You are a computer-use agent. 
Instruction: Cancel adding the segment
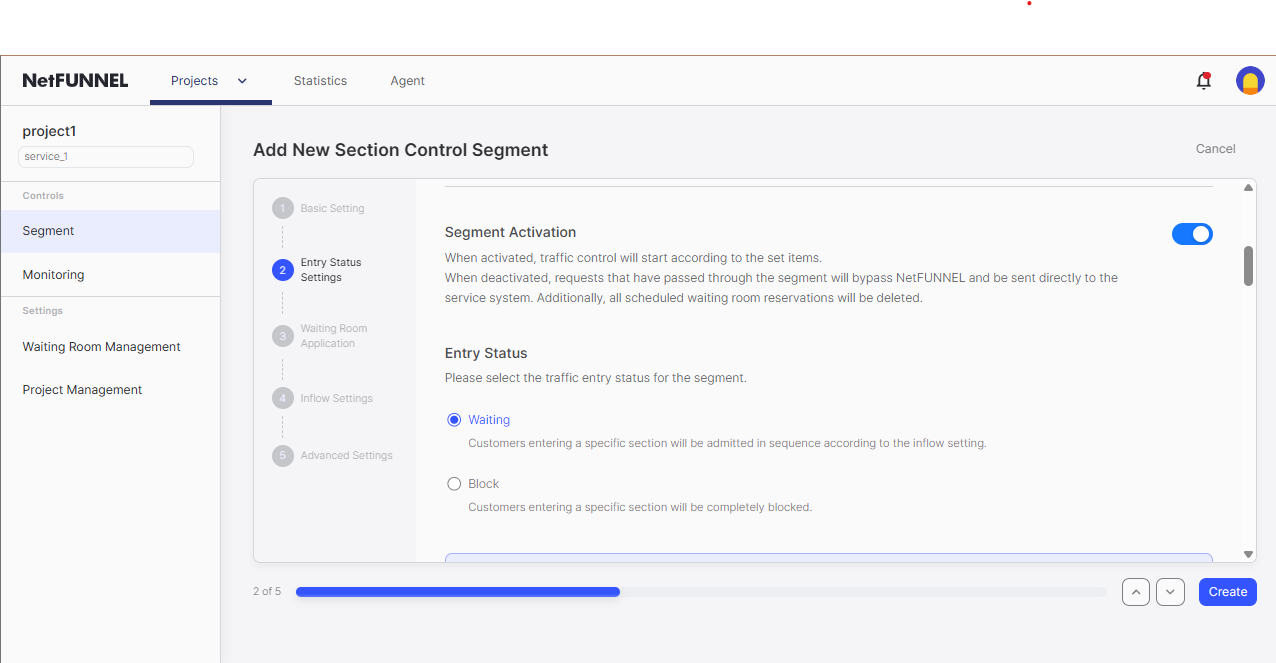[x=1215, y=148]
